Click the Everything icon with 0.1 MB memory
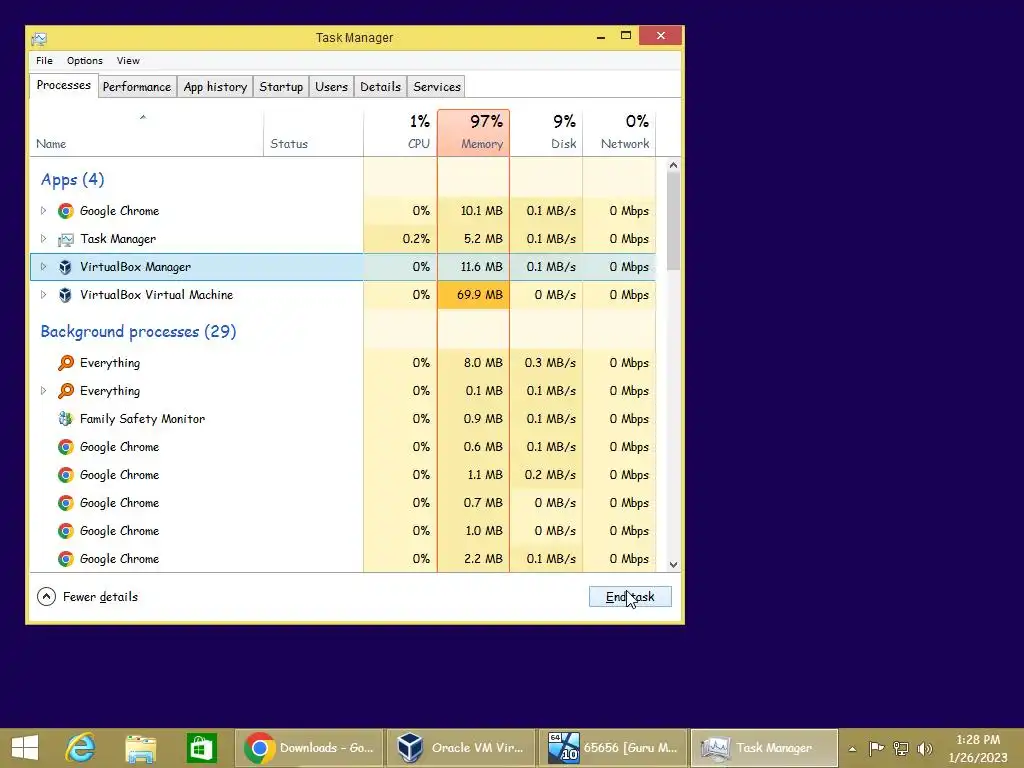Viewport: 1024px width, 768px height. tap(65, 391)
